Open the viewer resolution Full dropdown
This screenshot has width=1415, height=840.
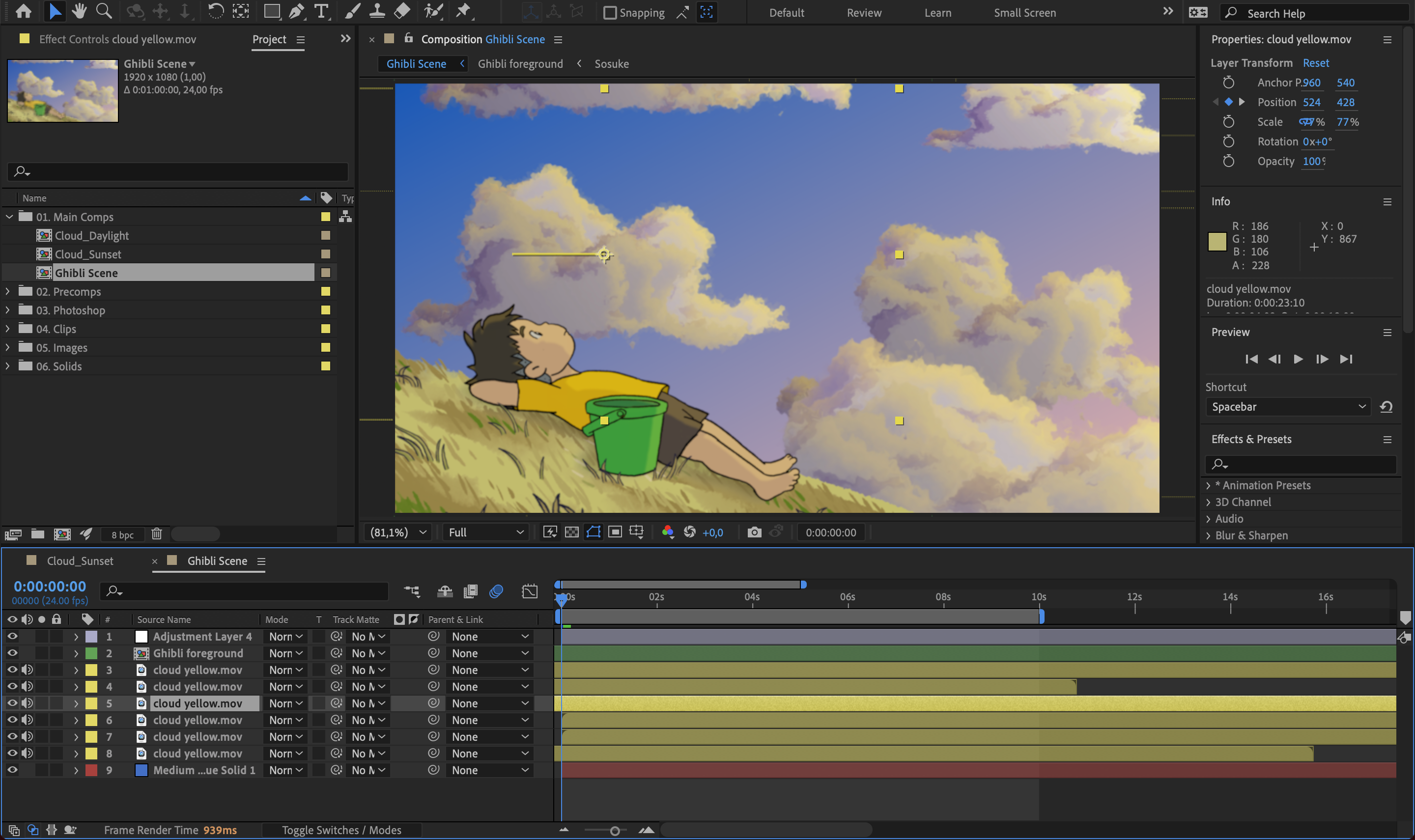coord(485,532)
